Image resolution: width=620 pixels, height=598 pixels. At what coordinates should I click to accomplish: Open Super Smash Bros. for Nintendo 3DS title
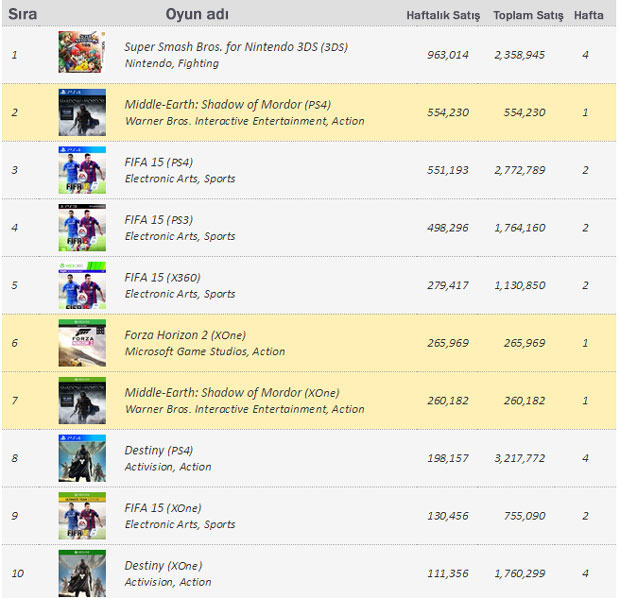coord(236,46)
